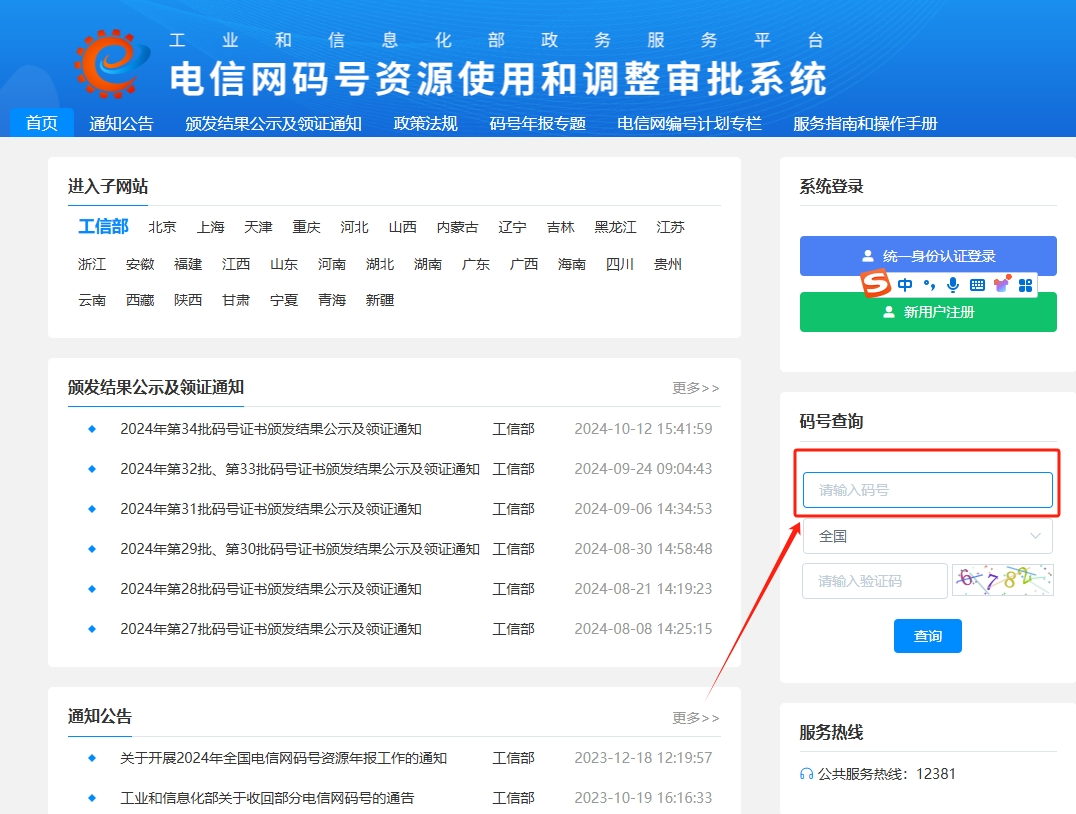
Task: Open the 重庆 sub-site
Action: coord(307,227)
